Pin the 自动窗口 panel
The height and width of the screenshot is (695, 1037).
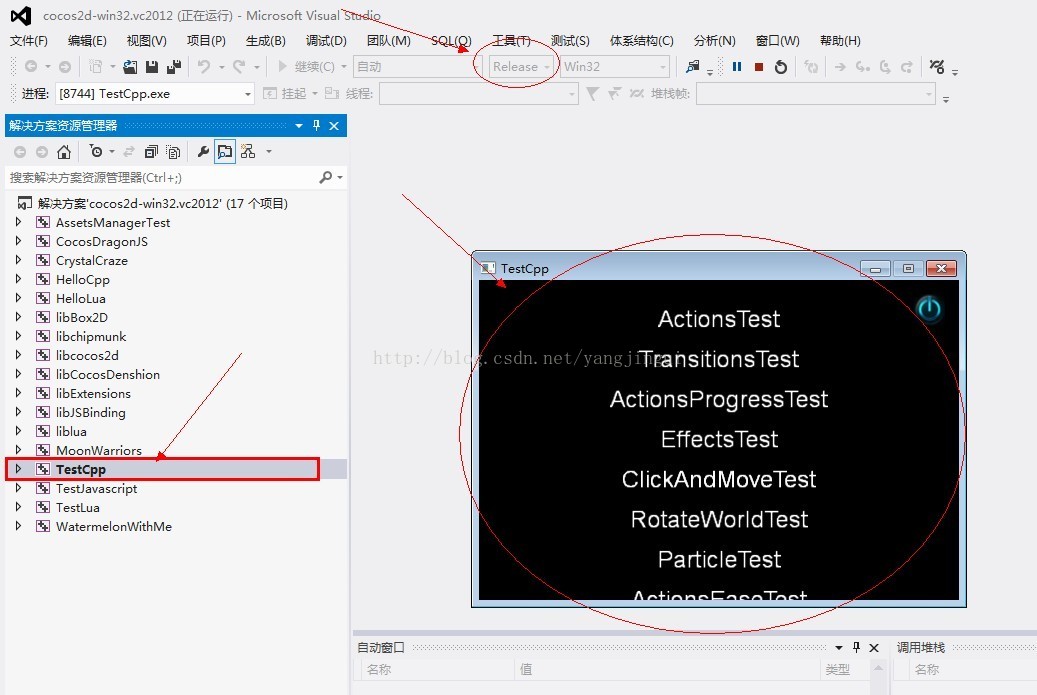pyautogui.click(x=856, y=647)
